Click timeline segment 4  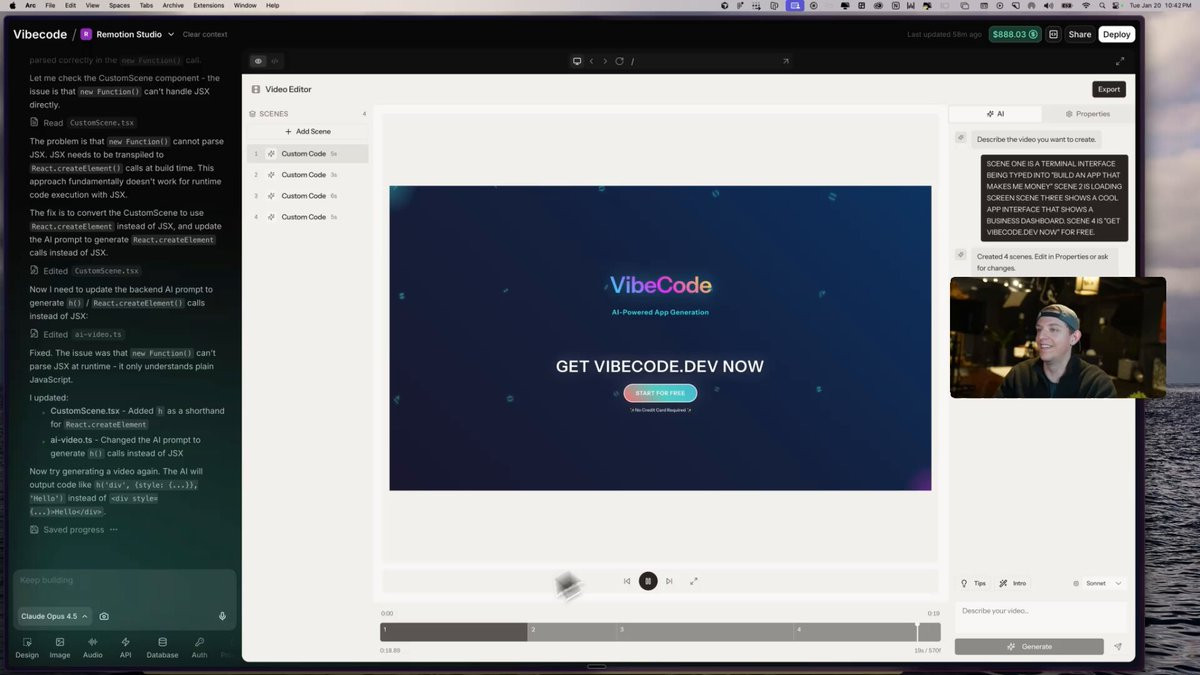(867, 632)
